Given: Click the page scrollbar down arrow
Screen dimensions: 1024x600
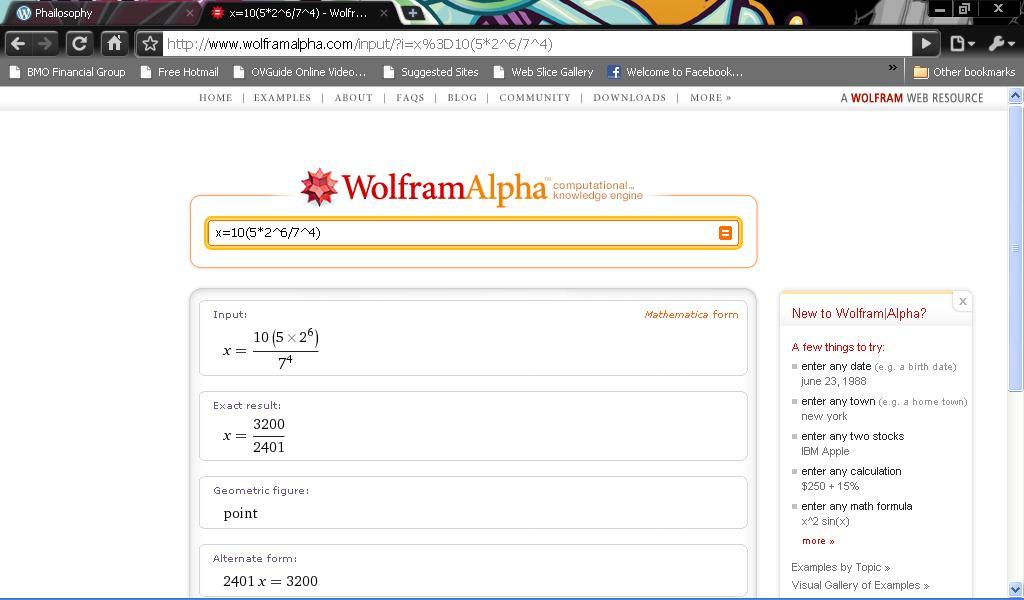Looking at the screenshot, I should coord(1016,589).
